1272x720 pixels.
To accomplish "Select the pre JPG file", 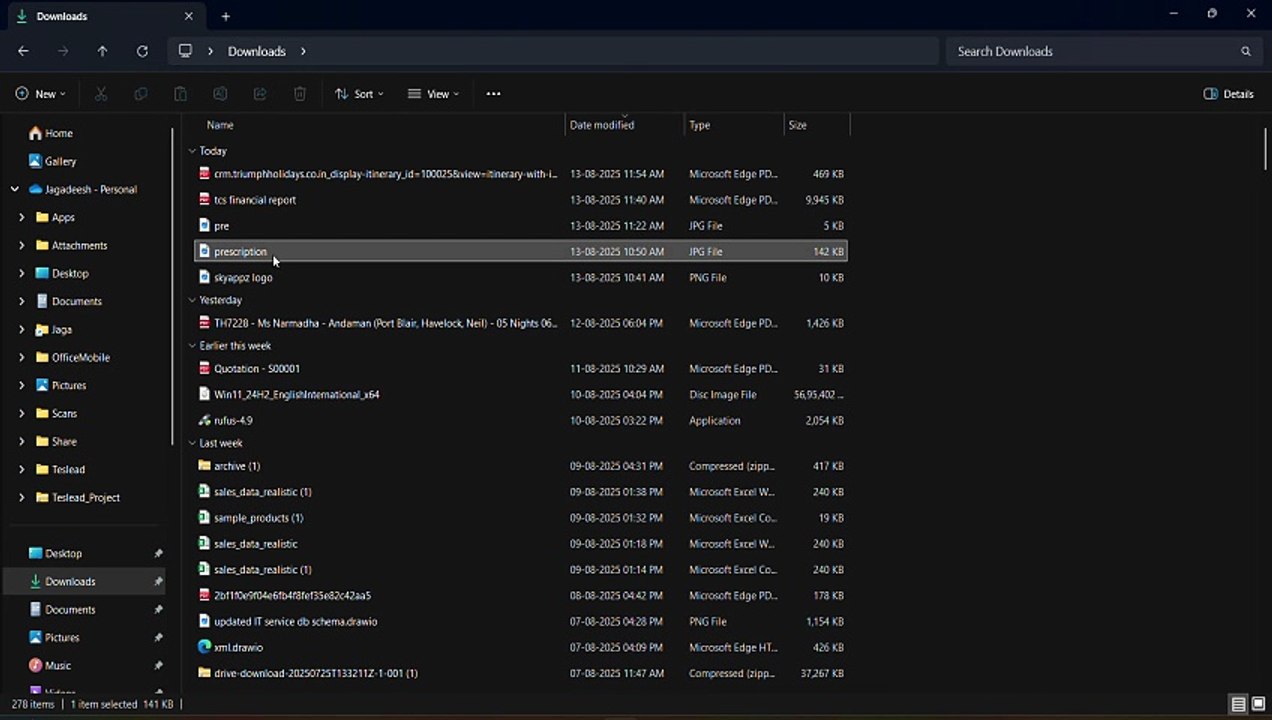I will [520, 226].
